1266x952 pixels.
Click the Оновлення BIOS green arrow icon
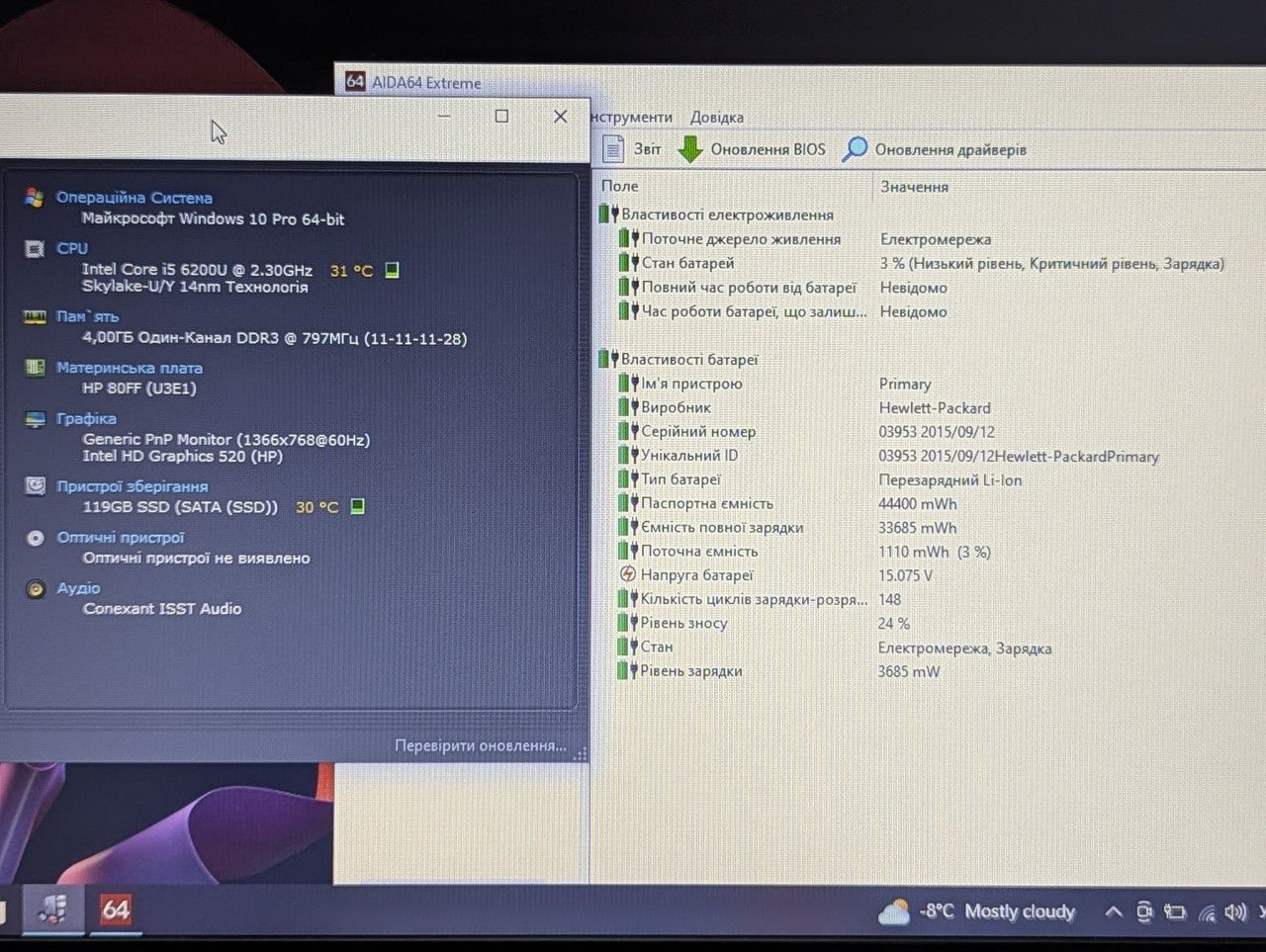(x=690, y=149)
